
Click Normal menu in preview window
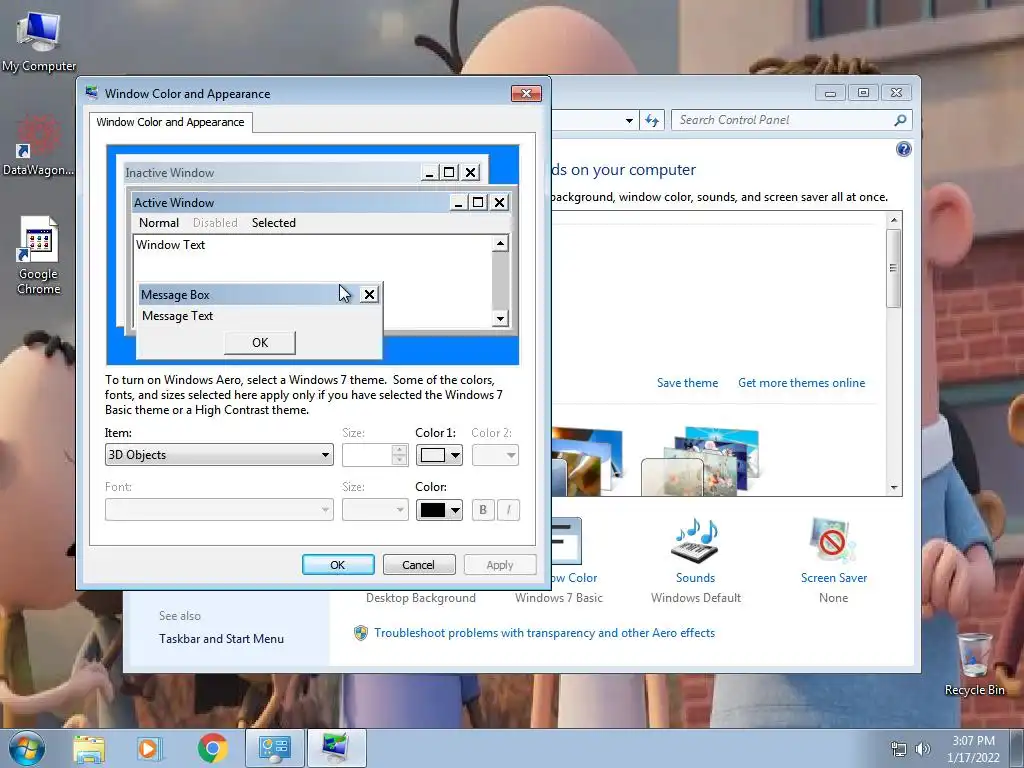(159, 223)
